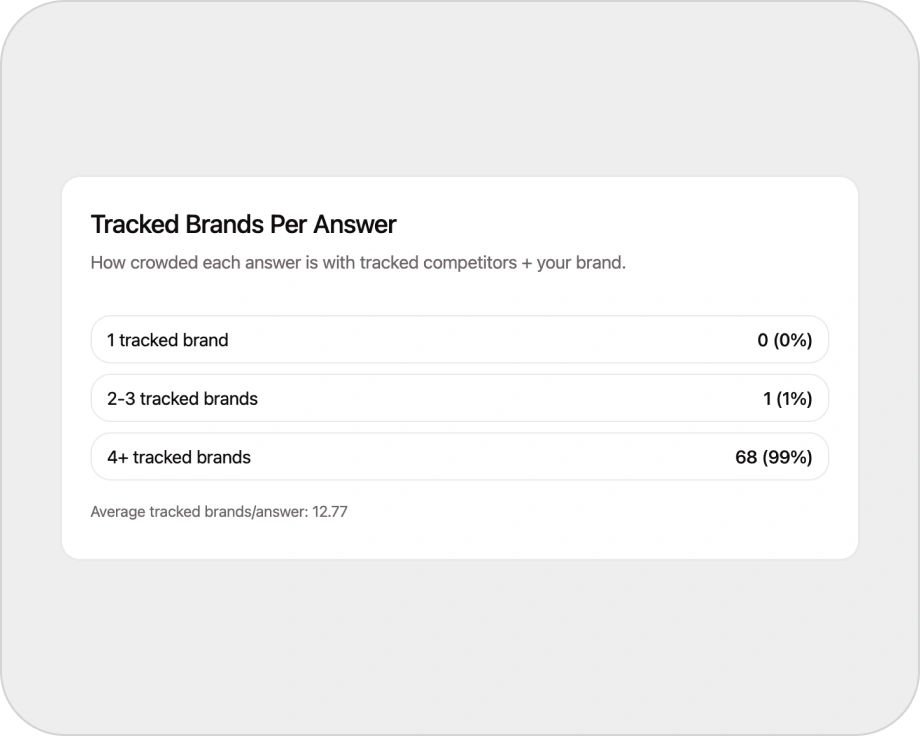Click the '12.77' average value
920x736 pixels.
coord(332,511)
